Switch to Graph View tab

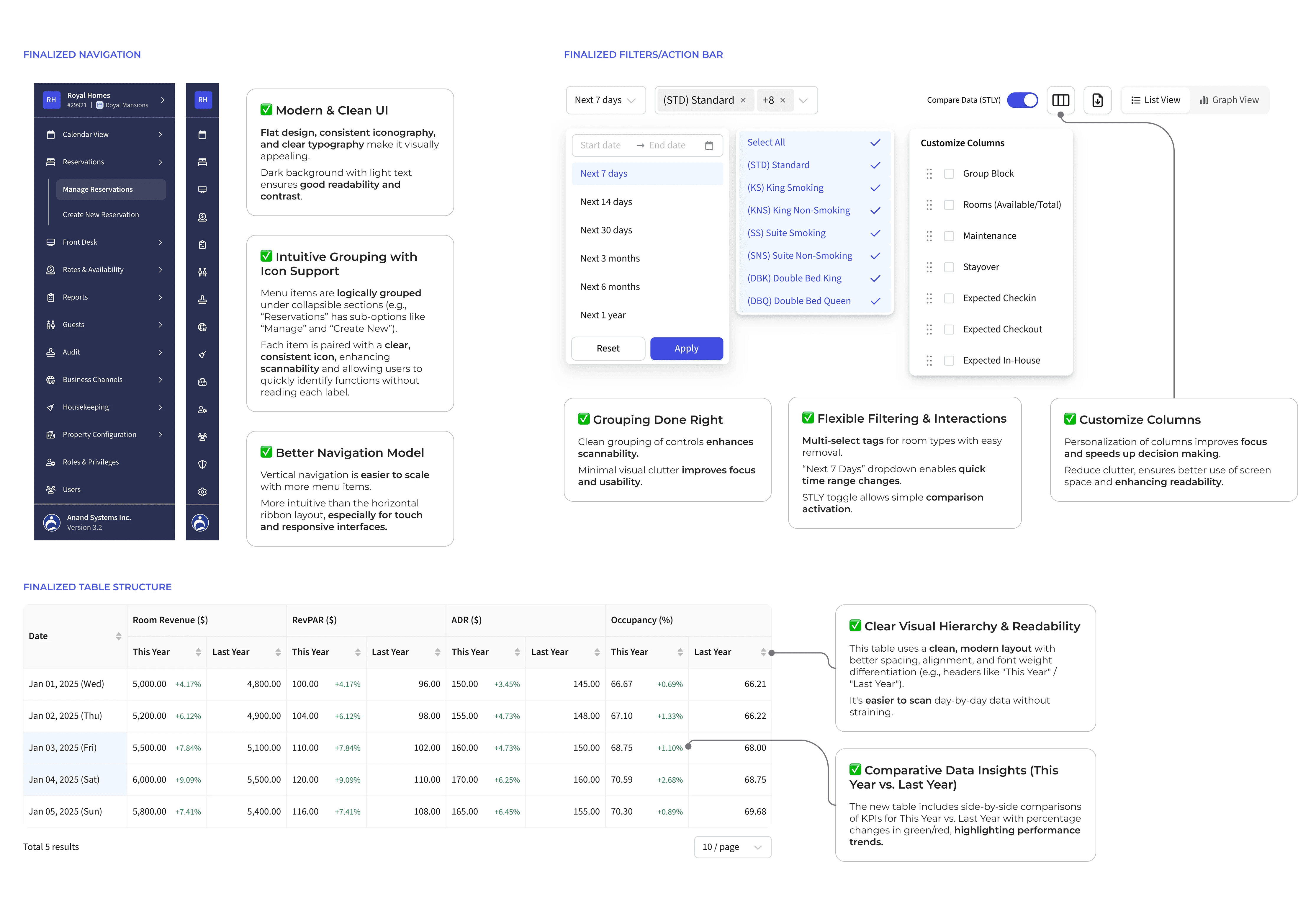[1229, 100]
